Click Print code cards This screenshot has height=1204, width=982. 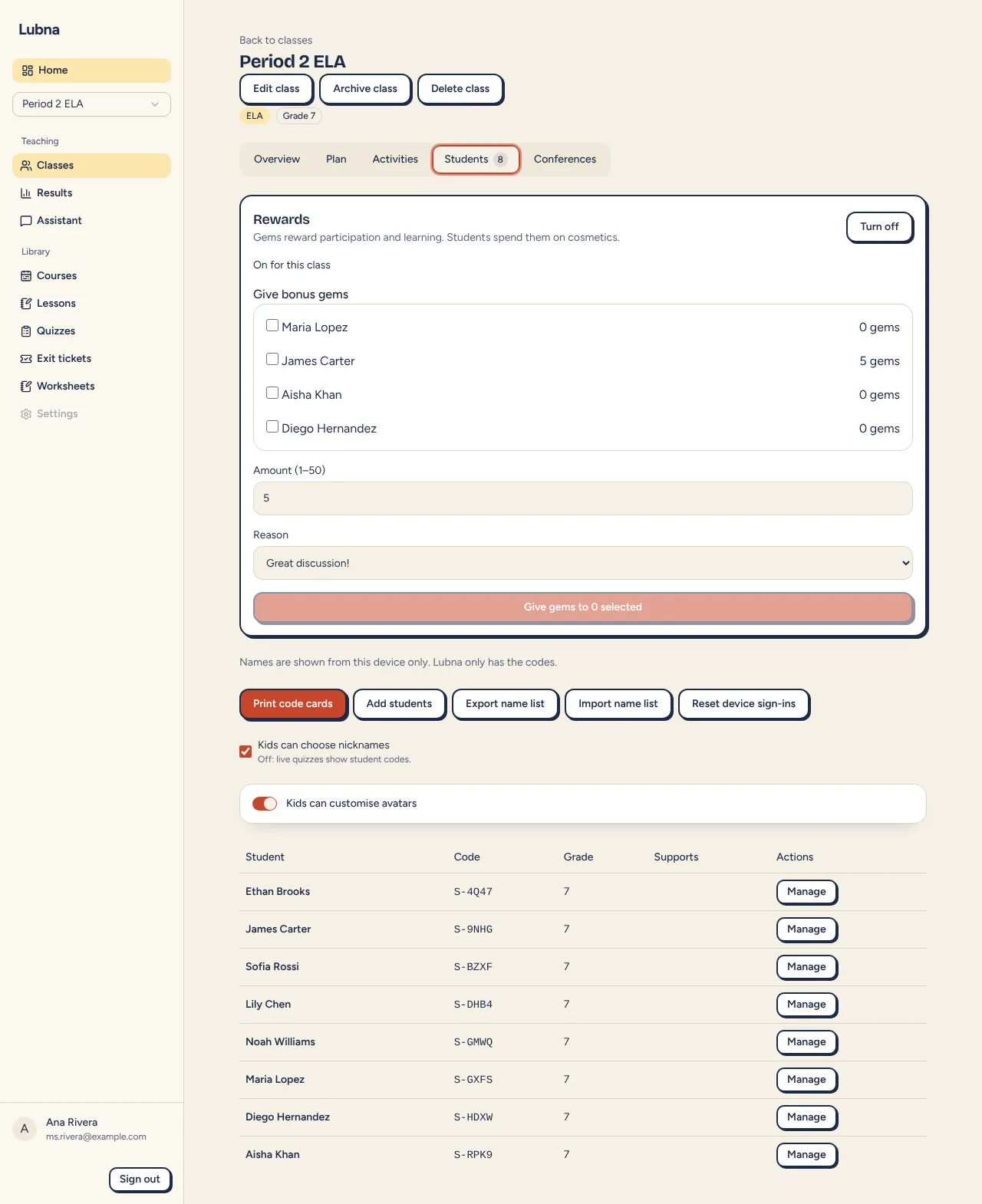(x=293, y=704)
